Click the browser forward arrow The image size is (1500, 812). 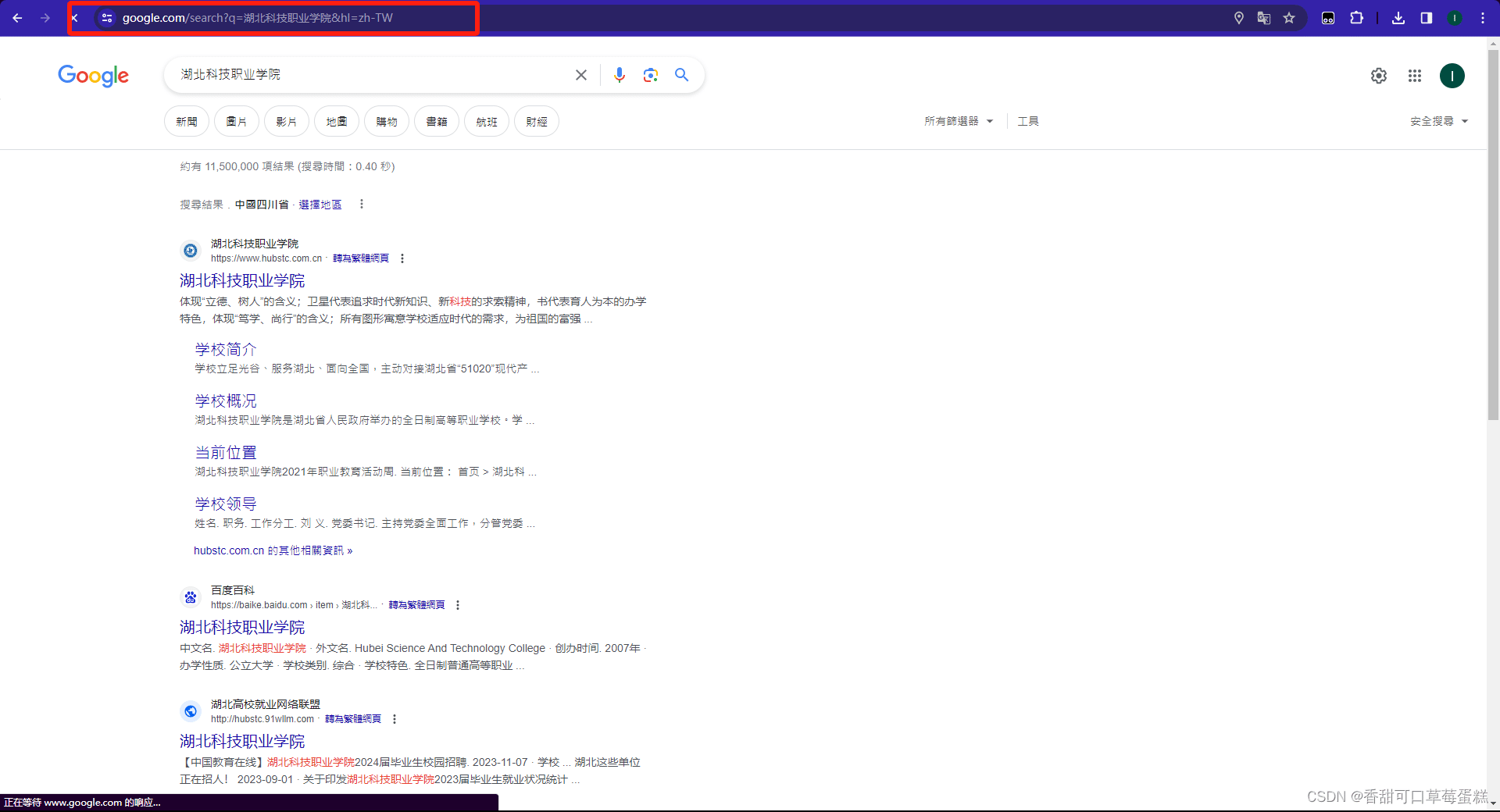point(45,18)
